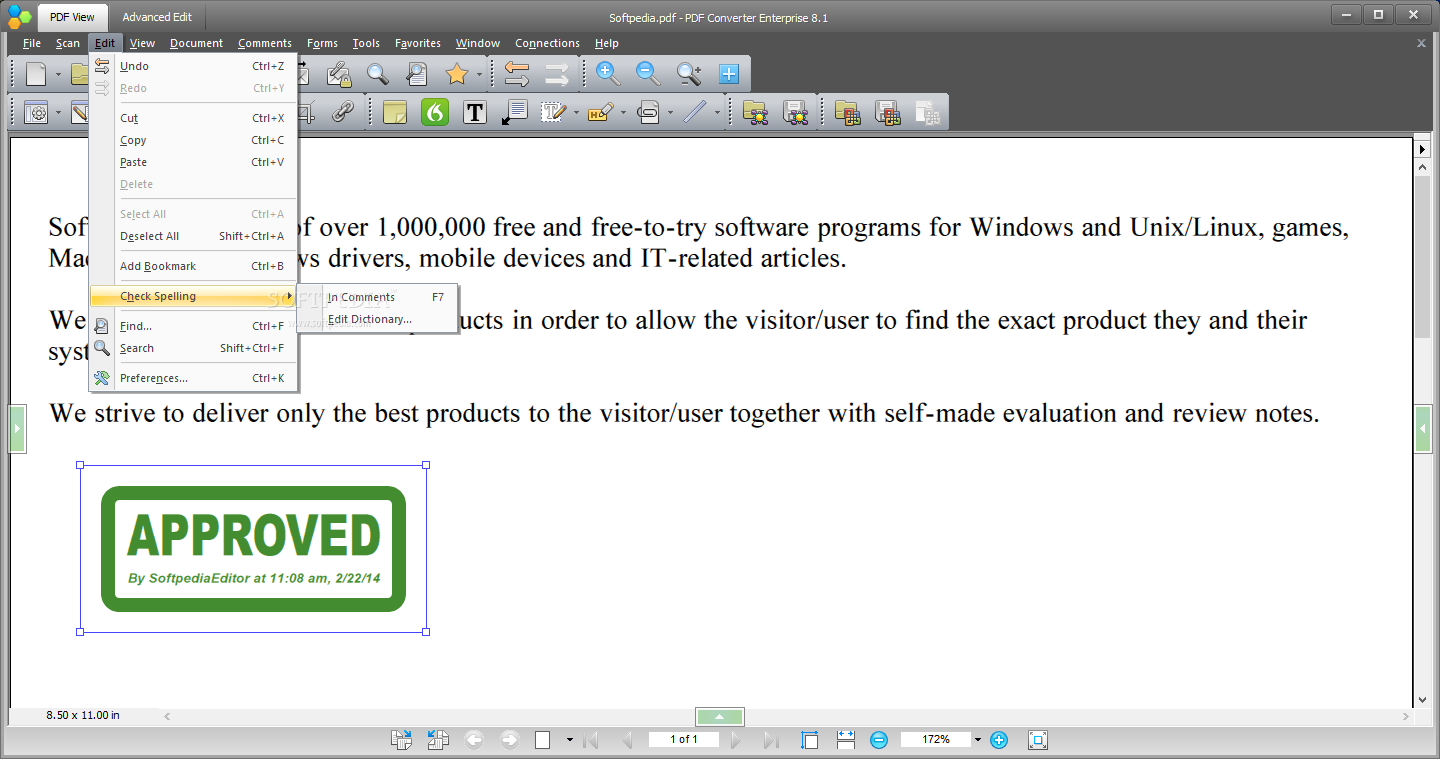The height and width of the screenshot is (759, 1440).
Task: Choose Add Bookmark from Edit menu
Action: pos(193,266)
